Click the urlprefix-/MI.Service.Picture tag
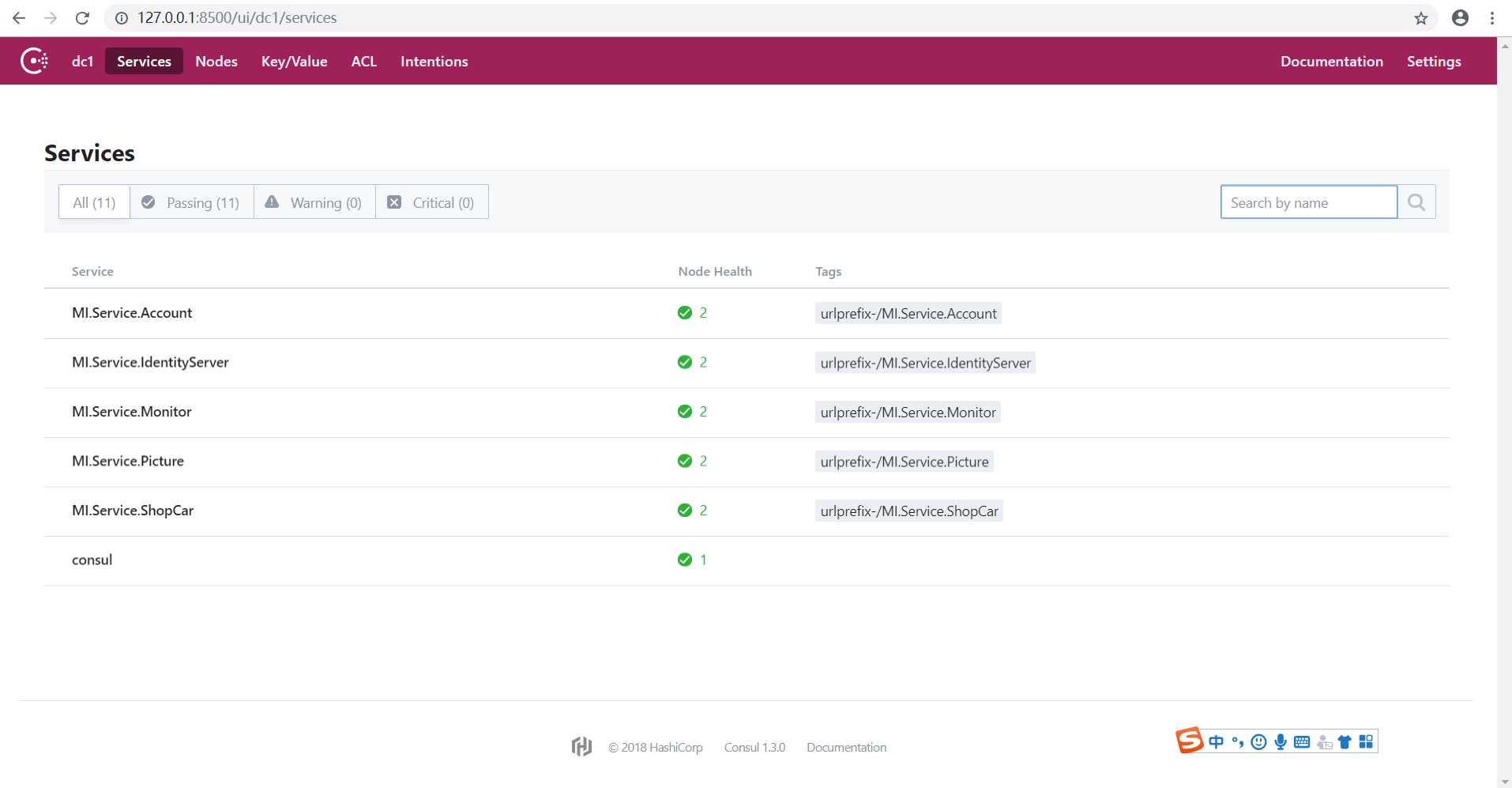Image resolution: width=1512 pixels, height=788 pixels. tap(905, 462)
